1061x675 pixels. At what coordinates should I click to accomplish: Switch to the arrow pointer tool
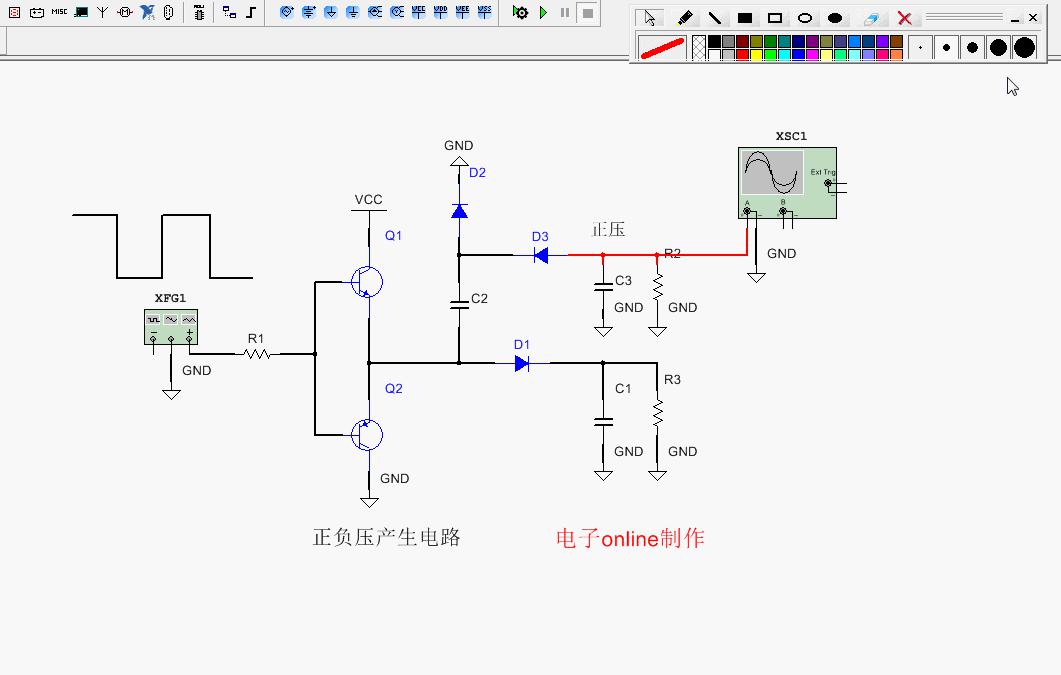click(x=650, y=18)
